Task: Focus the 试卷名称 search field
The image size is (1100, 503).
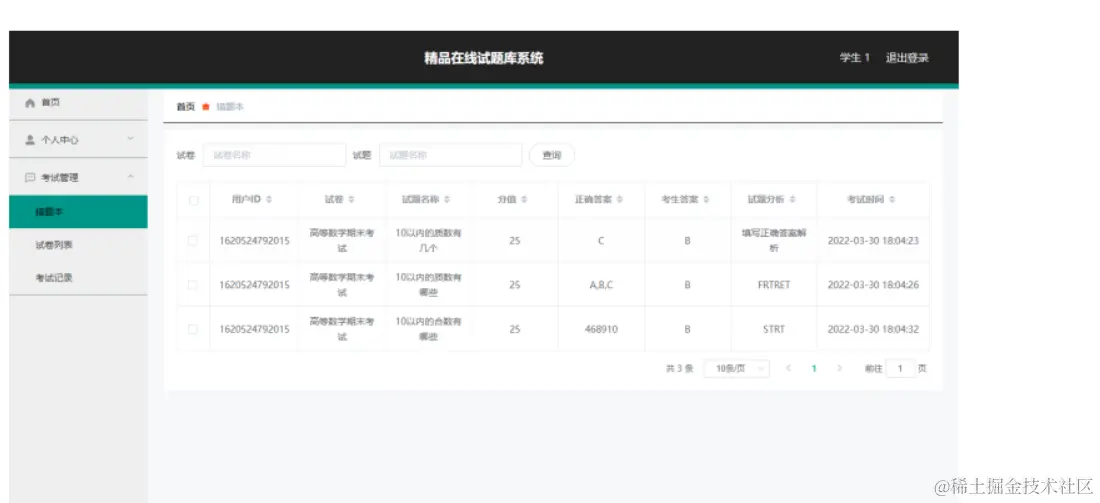Action: [x=274, y=155]
